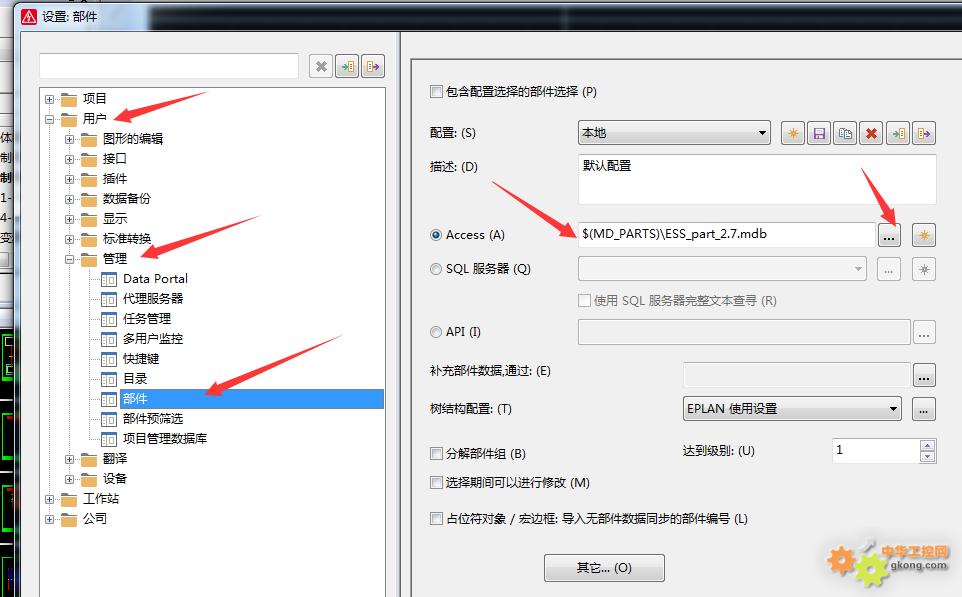Screen dimensions: 962x597
Task: Increase 达到级别 value with up arrow
Action: click(928, 445)
